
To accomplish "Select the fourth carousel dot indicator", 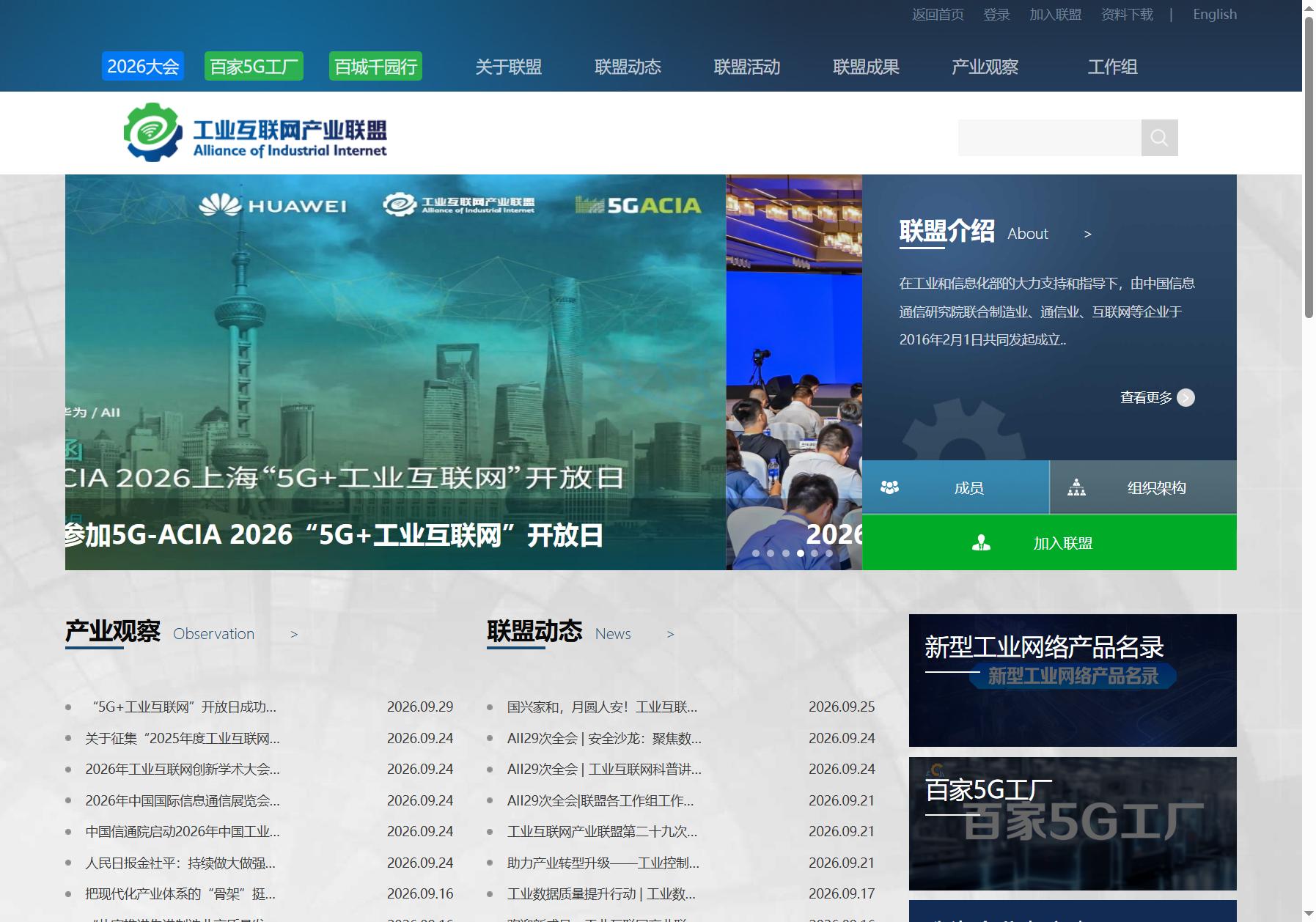I will pyautogui.click(x=800, y=553).
